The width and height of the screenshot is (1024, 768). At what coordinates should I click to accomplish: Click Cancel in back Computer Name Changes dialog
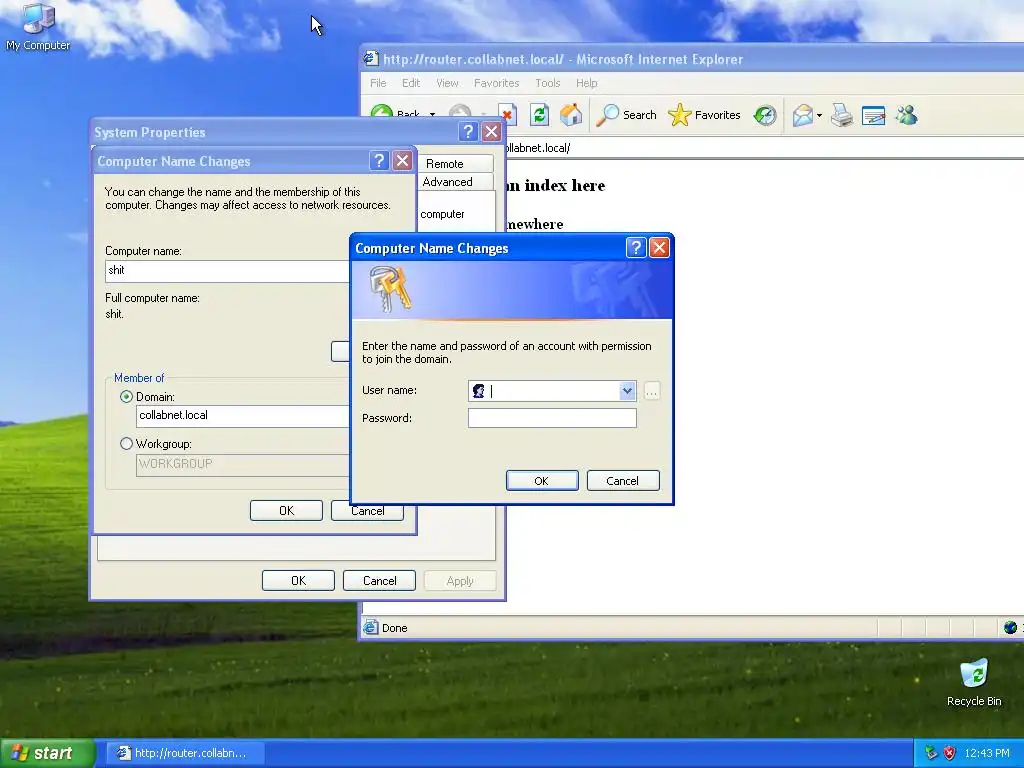tap(367, 512)
